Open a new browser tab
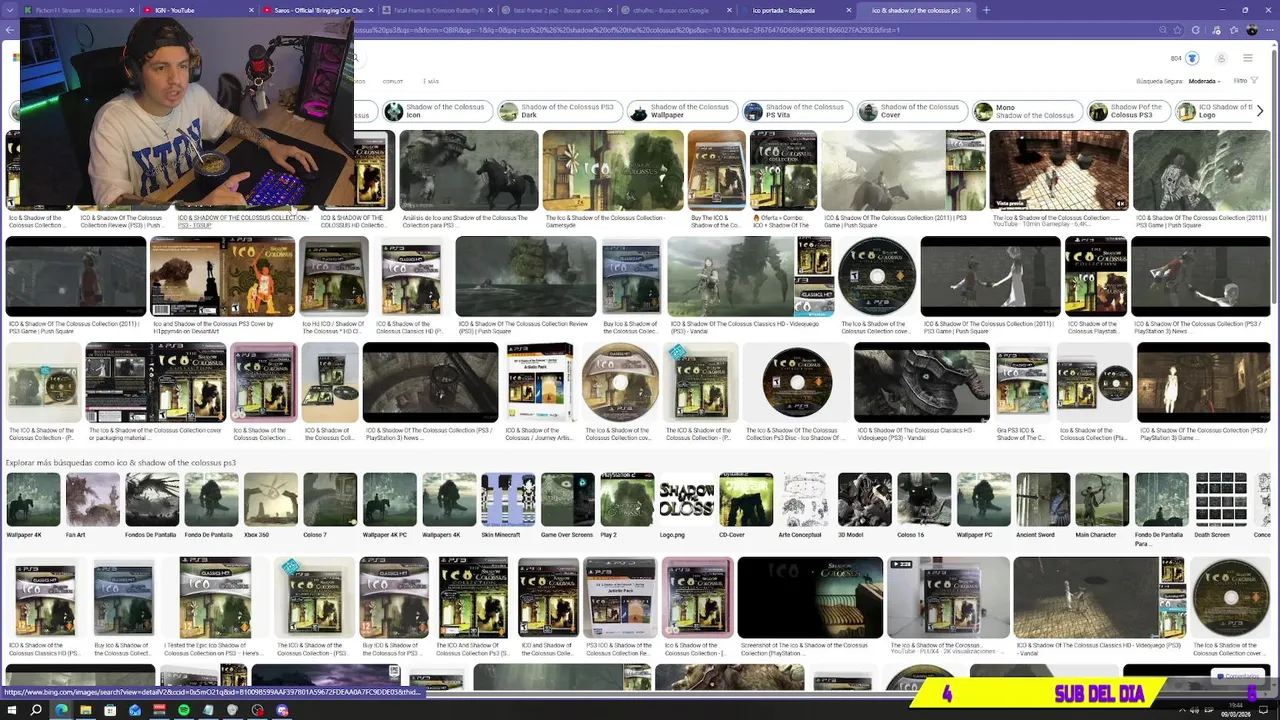1280x720 pixels. tap(986, 10)
